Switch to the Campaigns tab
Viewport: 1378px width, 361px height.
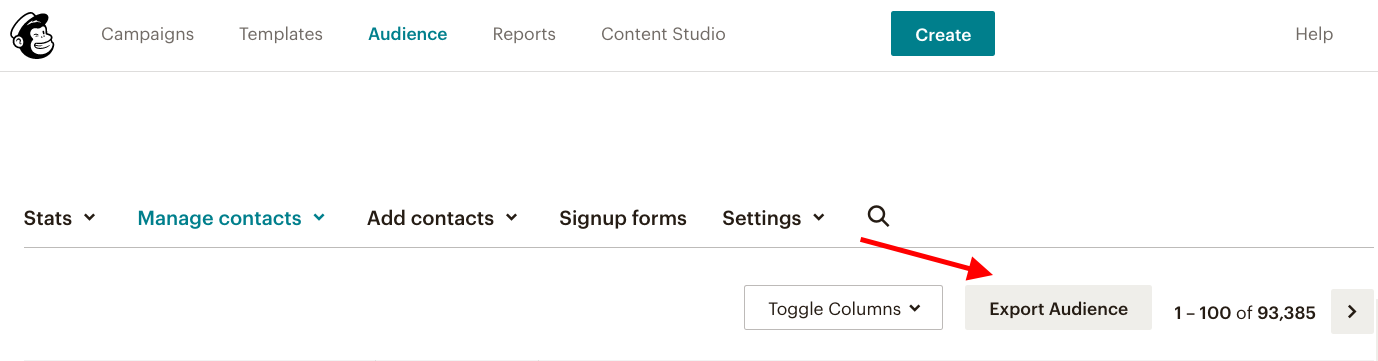148,34
